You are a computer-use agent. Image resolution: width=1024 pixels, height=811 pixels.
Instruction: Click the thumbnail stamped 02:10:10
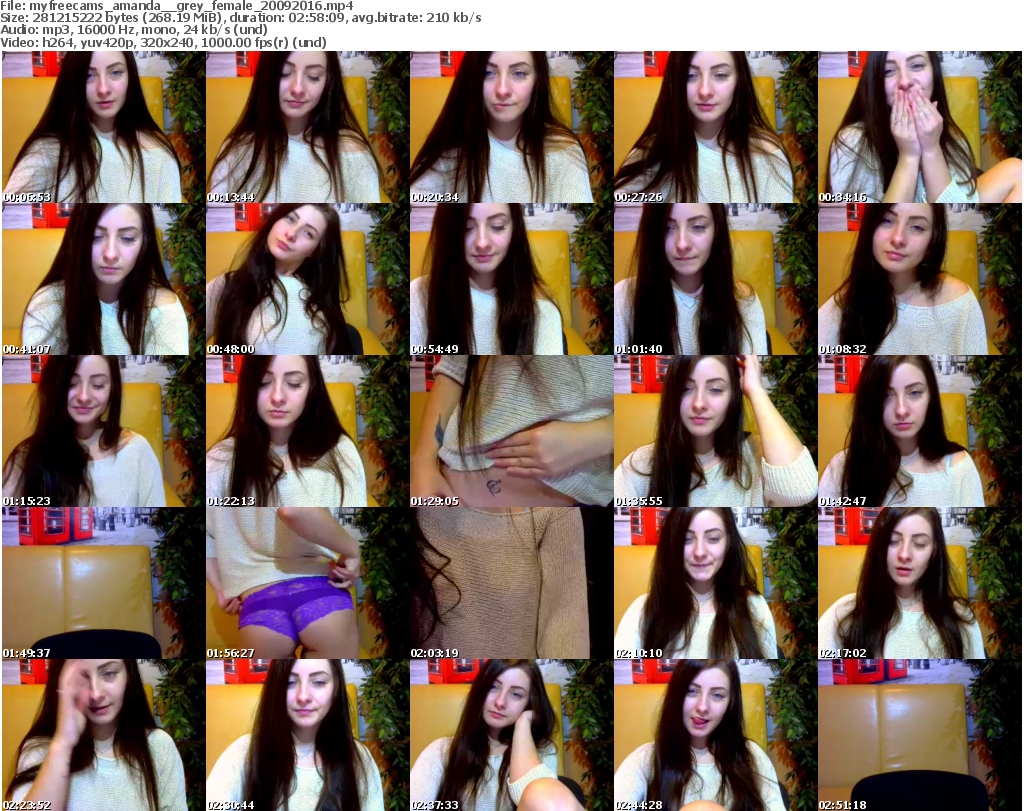pos(716,583)
